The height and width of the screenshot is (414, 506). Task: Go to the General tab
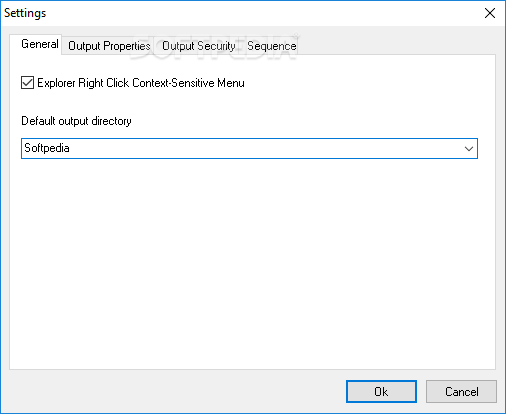click(40, 44)
